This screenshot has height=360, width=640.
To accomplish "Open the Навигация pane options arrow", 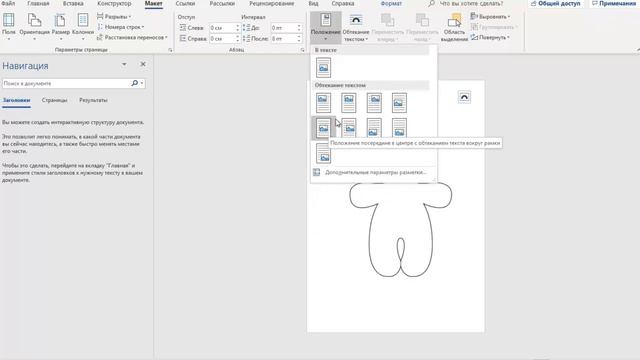I will [124, 64].
